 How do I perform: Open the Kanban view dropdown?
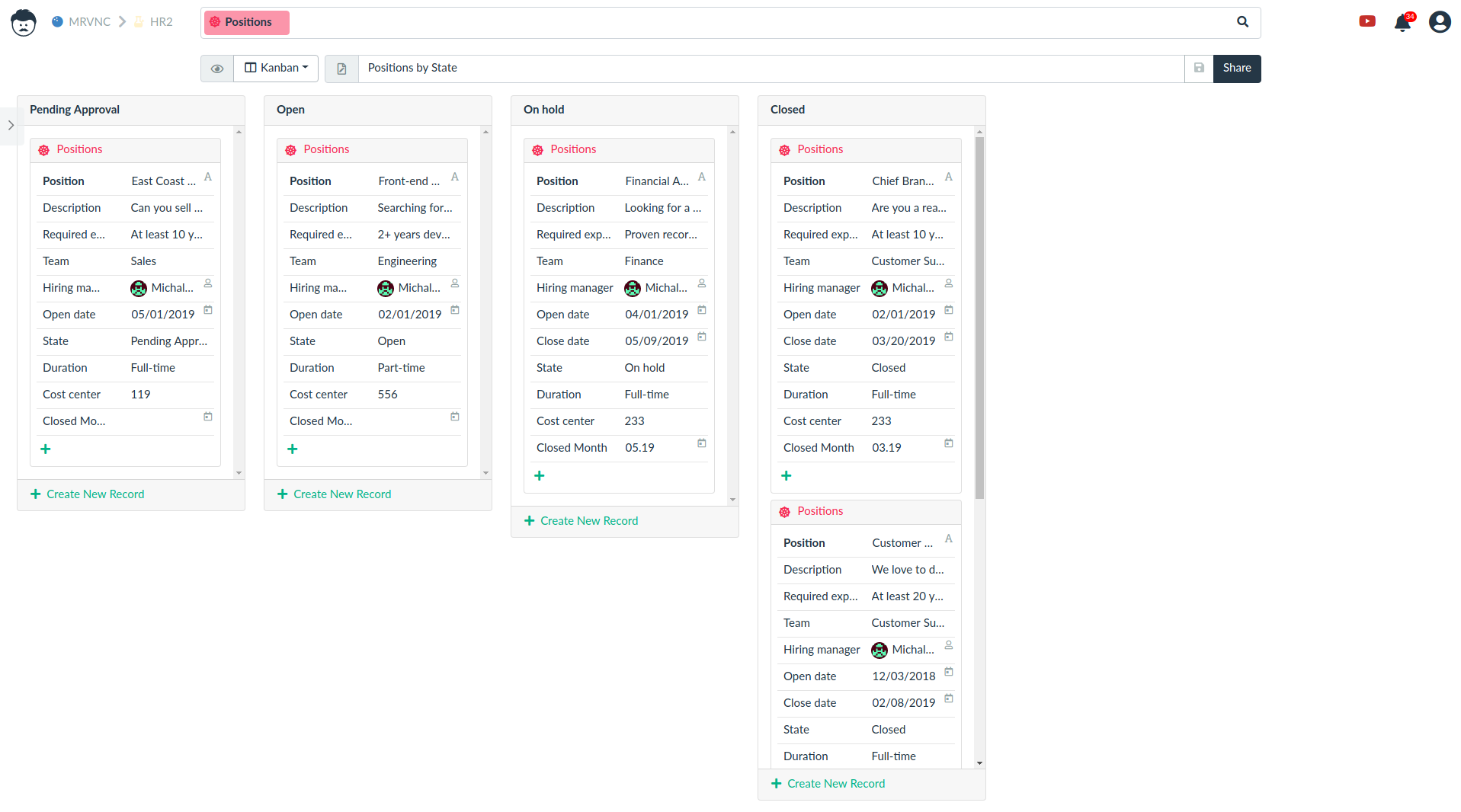tap(276, 68)
